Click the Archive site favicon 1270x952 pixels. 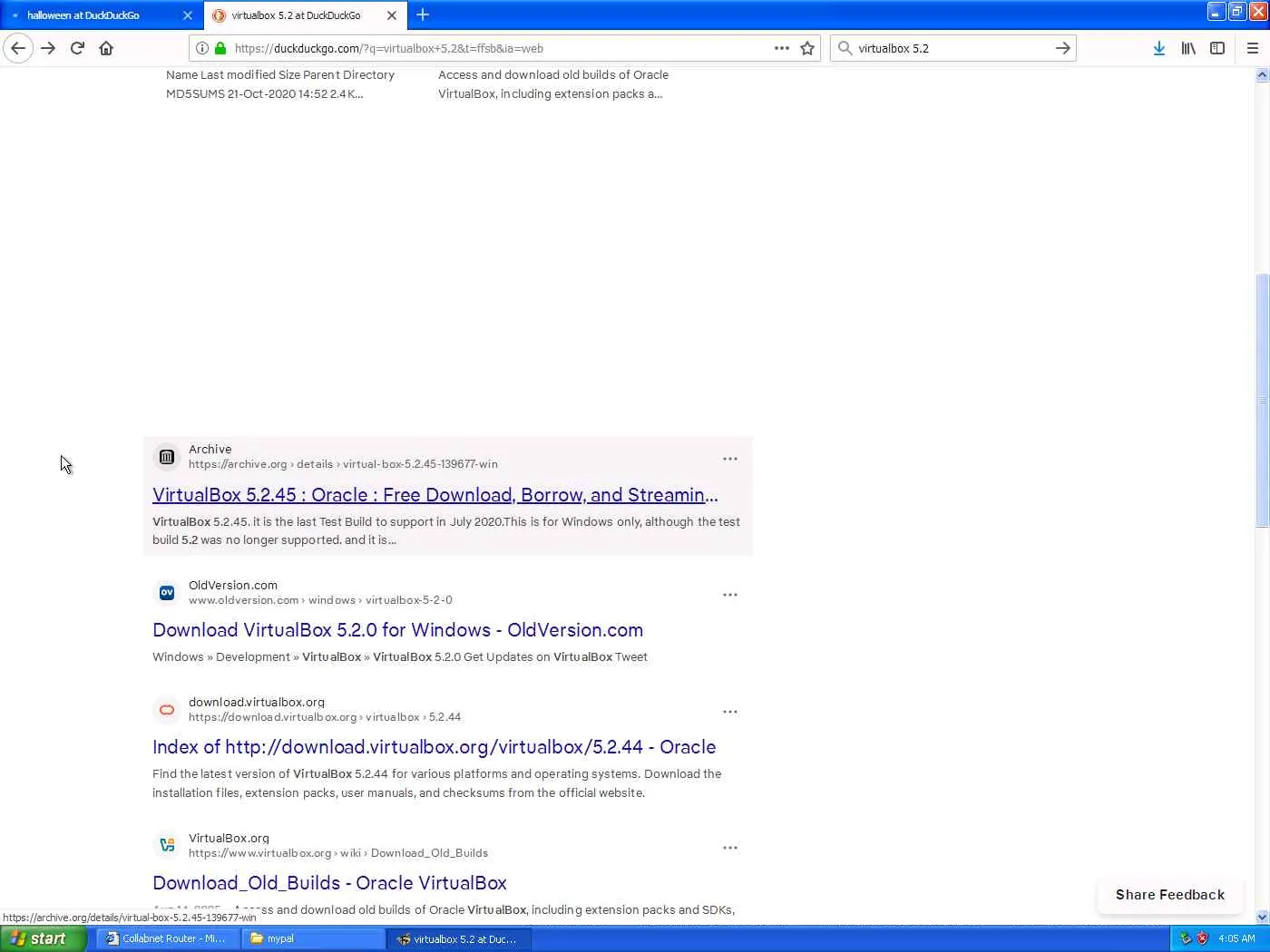click(x=167, y=457)
